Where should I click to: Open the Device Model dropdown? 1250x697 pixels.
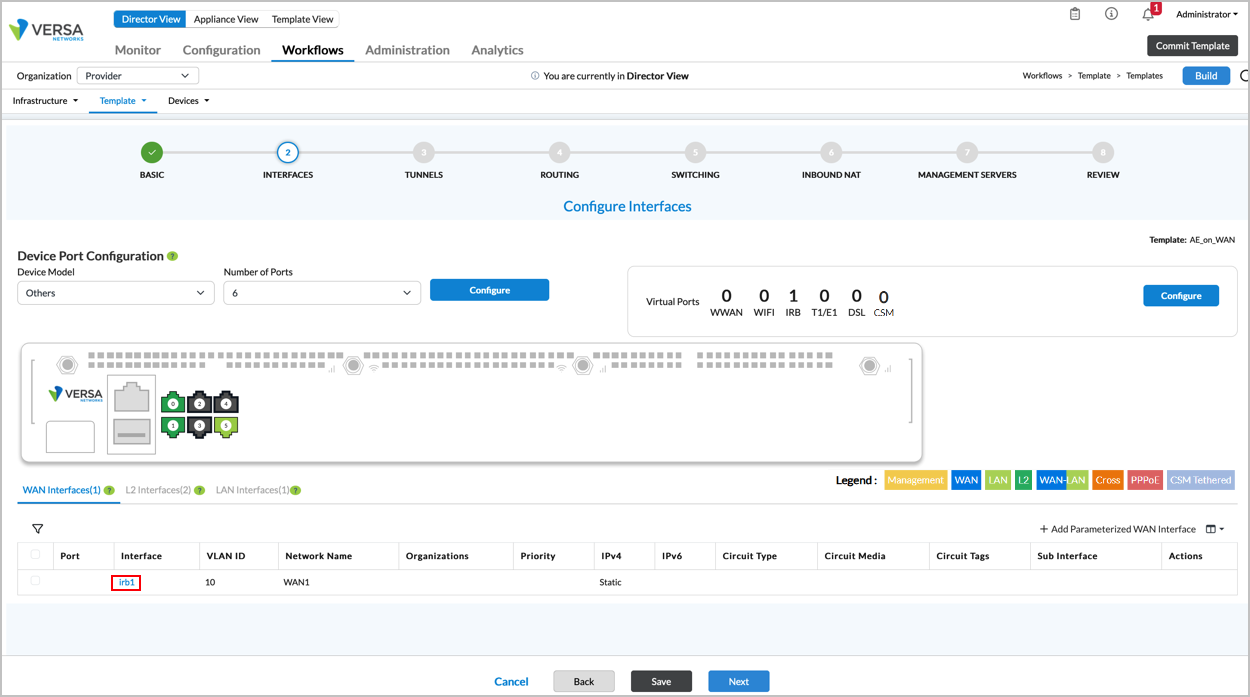[x=115, y=293]
